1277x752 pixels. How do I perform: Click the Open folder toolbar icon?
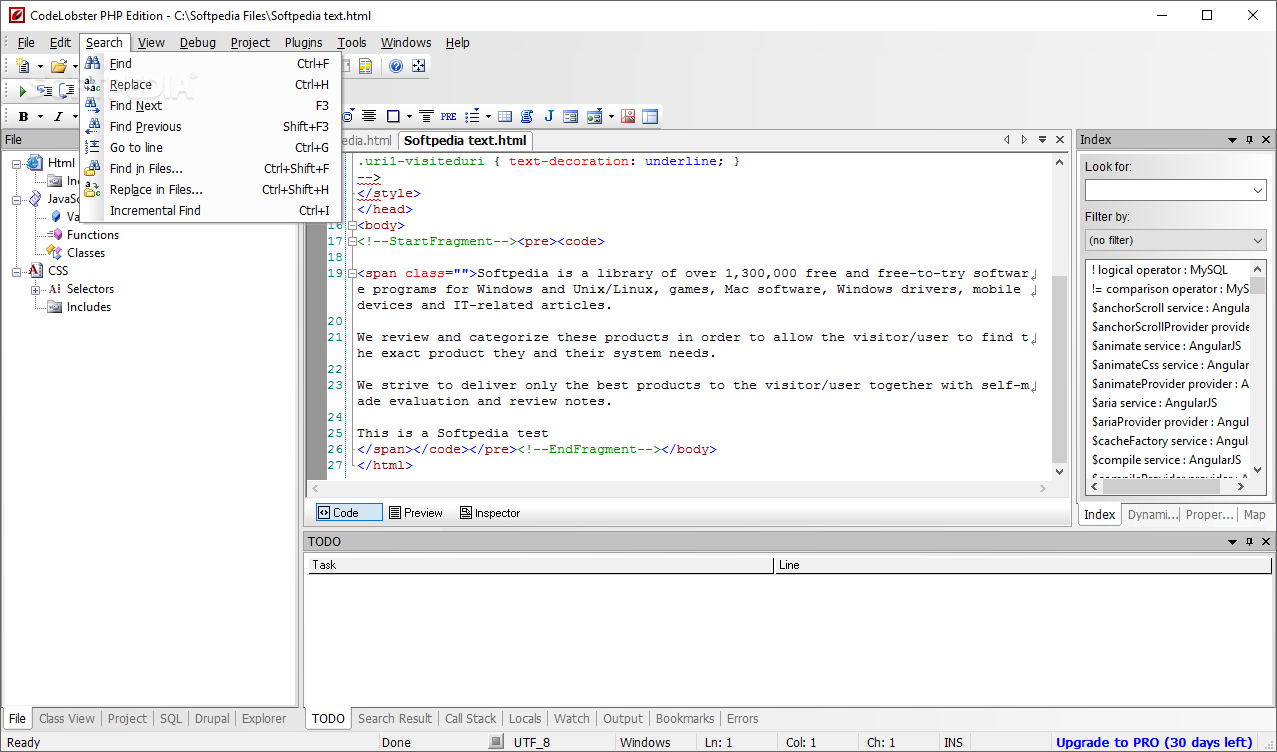tap(59, 66)
